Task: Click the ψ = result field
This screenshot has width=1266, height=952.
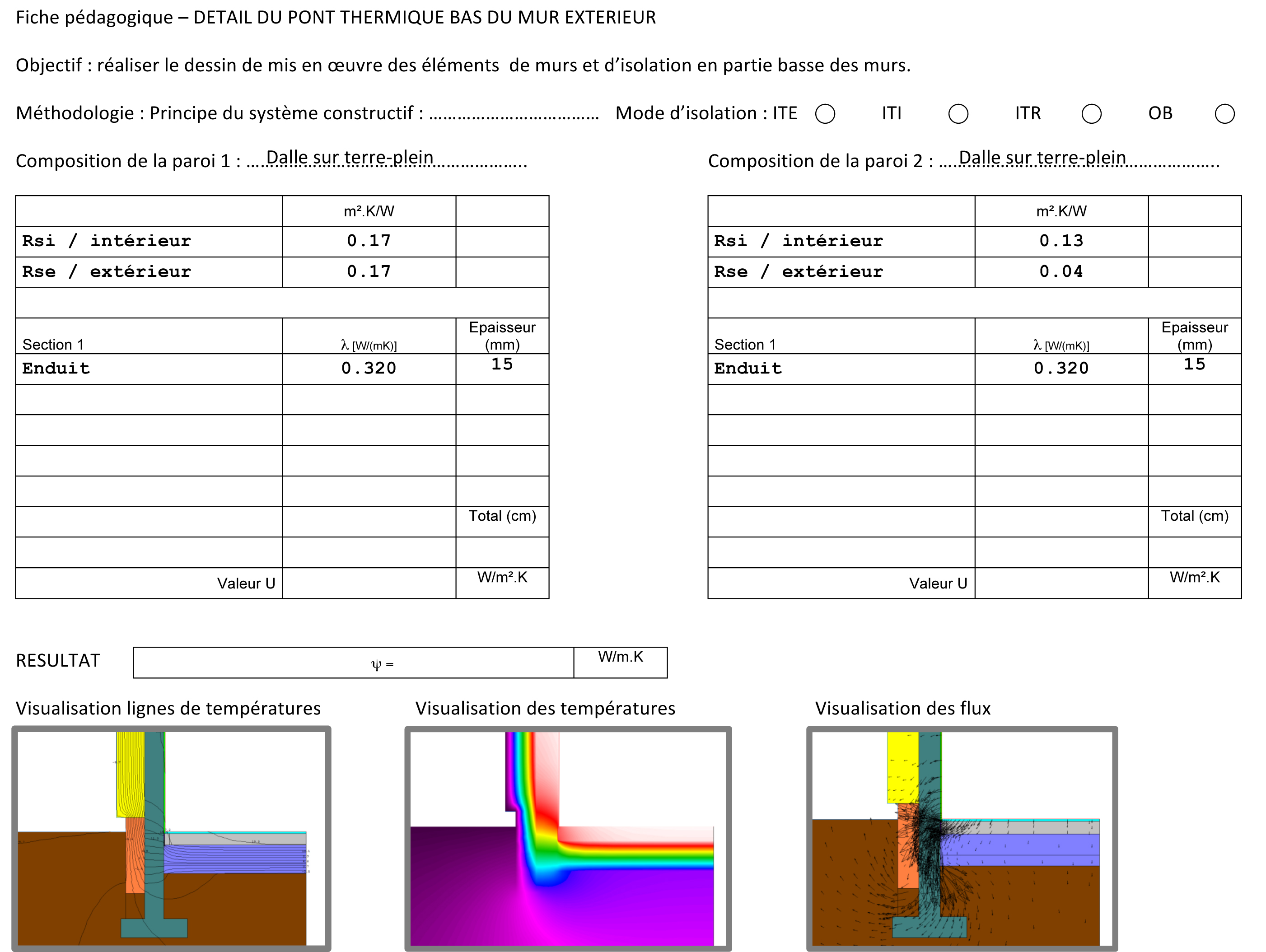Action: coord(354,663)
